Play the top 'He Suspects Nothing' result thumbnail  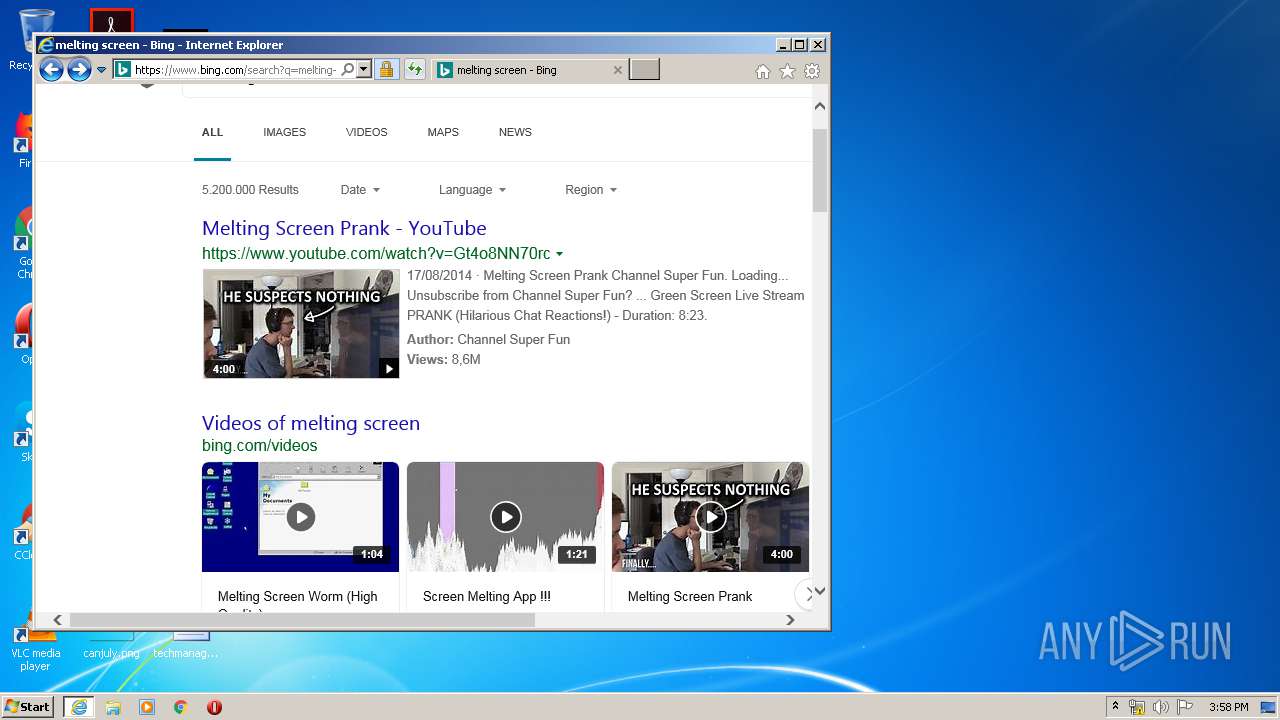coord(301,323)
